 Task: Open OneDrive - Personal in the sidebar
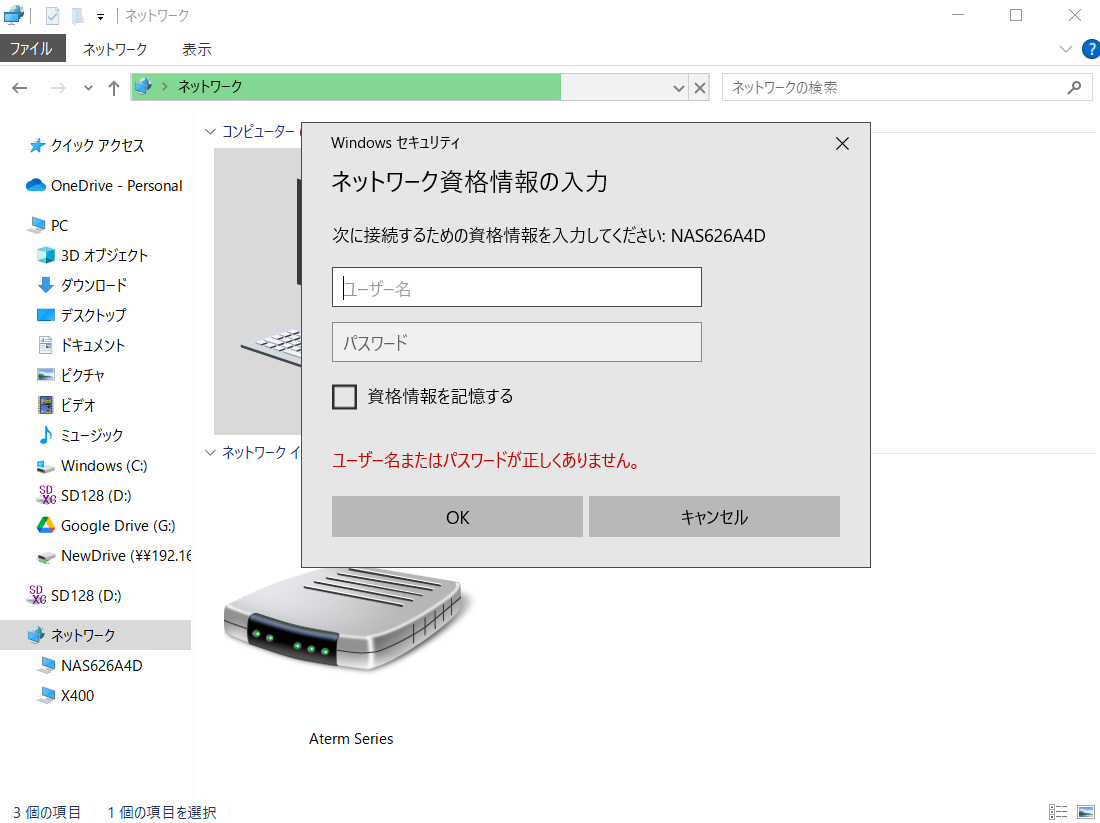[x=116, y=186]
